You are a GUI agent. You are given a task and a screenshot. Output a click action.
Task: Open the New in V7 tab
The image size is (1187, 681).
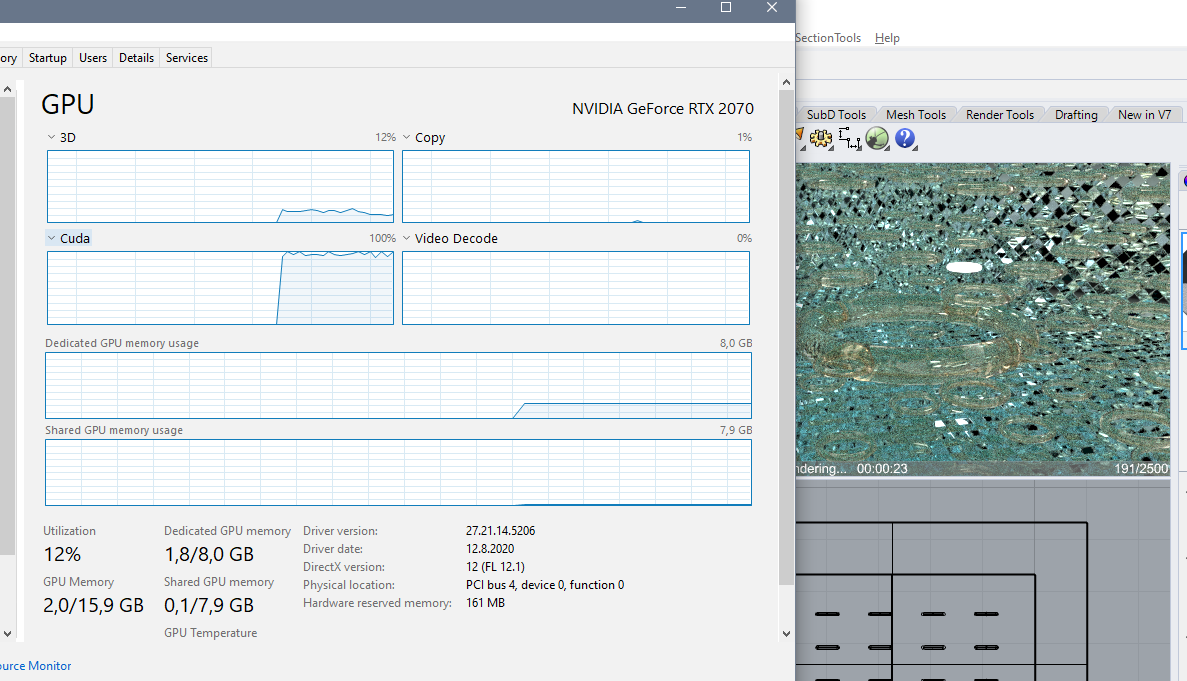pyautogui.click(x=1145, y=113)
